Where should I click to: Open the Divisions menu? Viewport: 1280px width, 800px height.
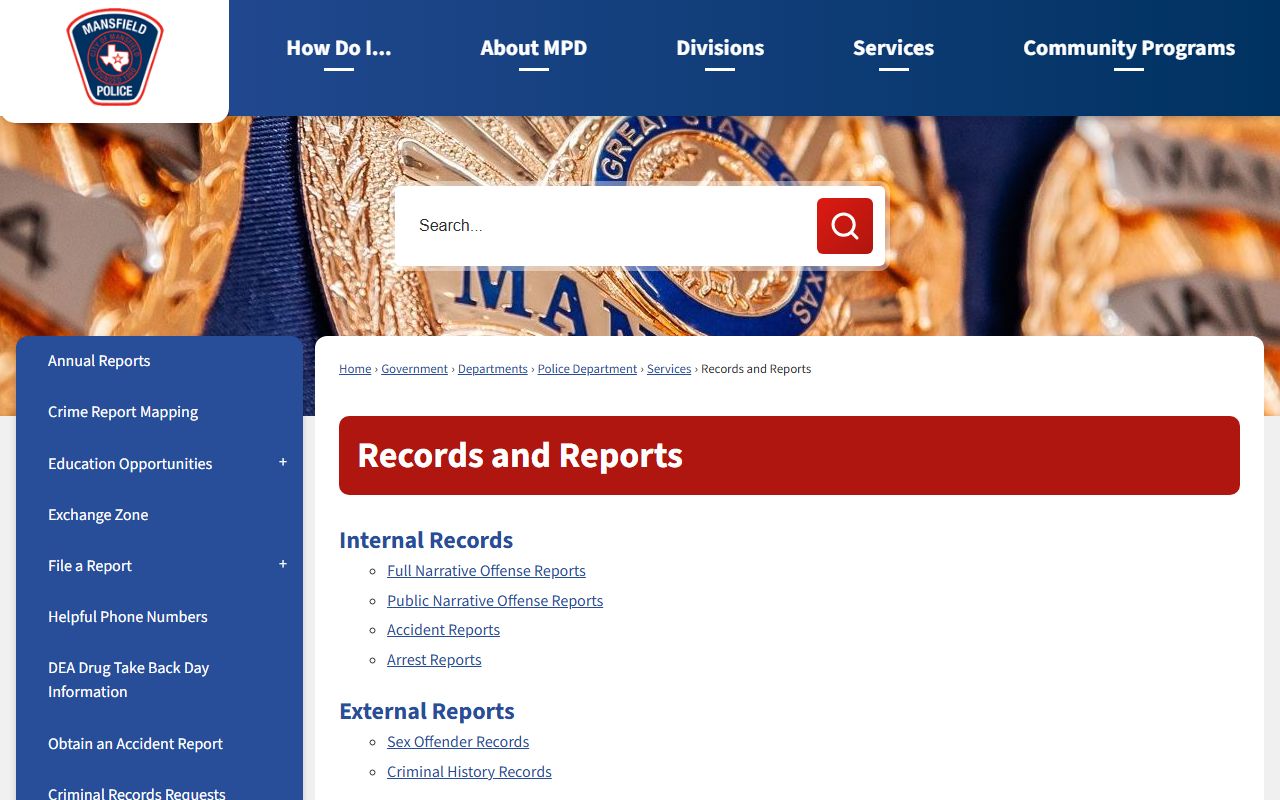720,48
